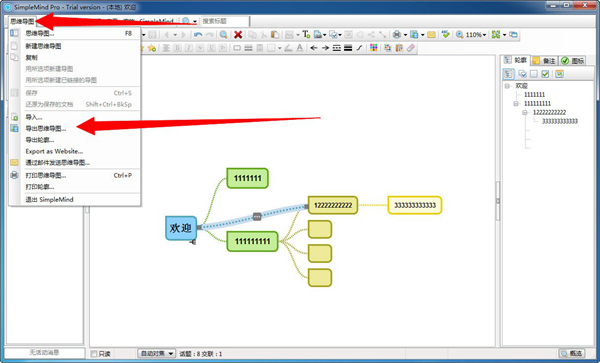This screenshot has height=363, width=600.
Task: Toggle the 只读 read-only checkbox
Action: 94,354
